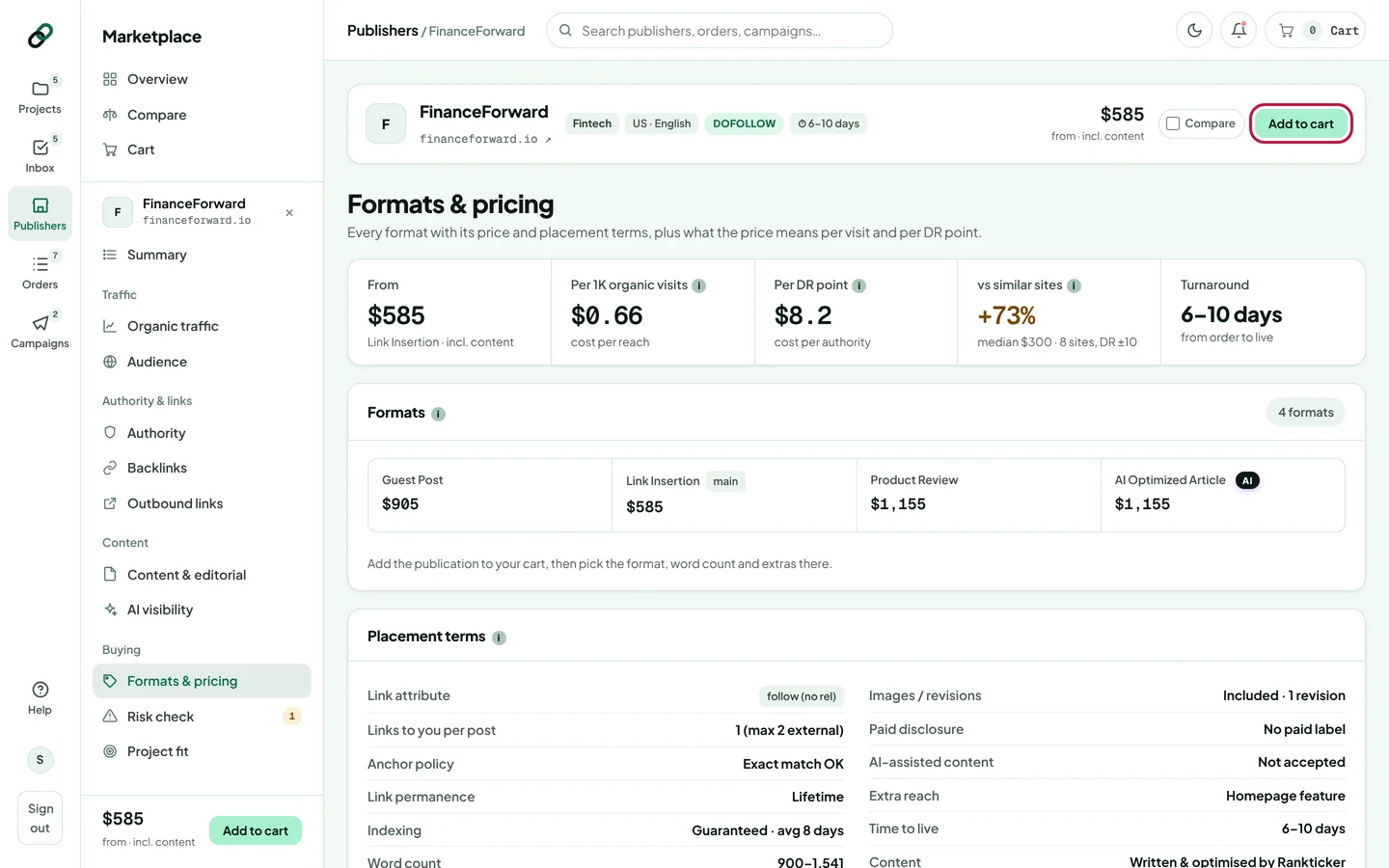
Task: Open the Cart button in header
Action: pos(1315,31)
